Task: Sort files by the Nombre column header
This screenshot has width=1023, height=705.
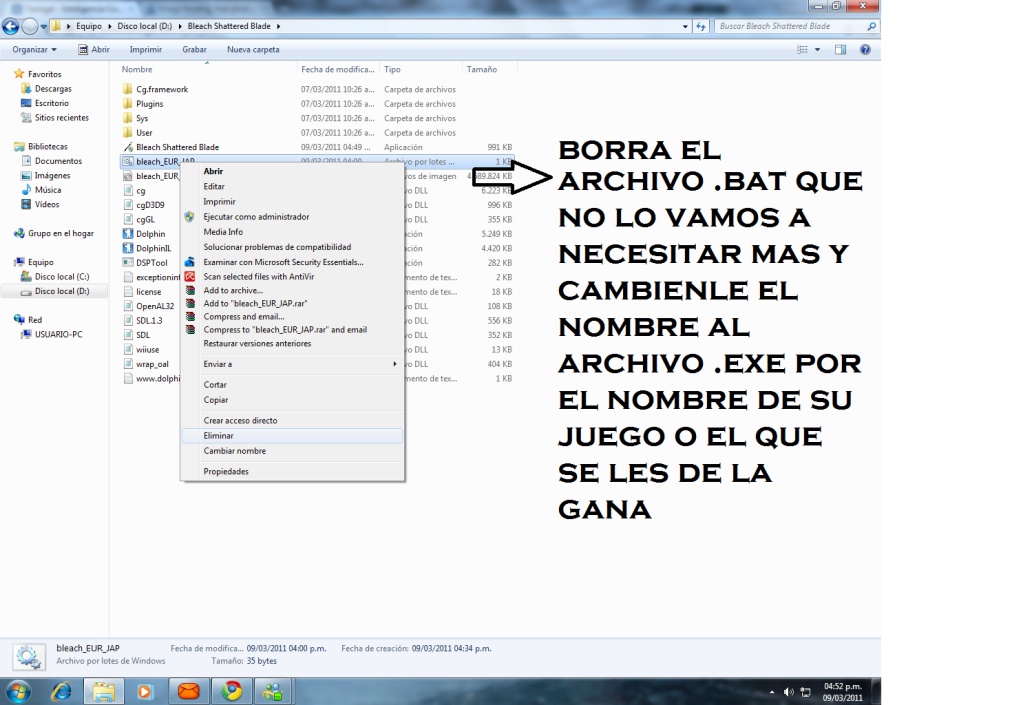Action: tap(207, 69)
